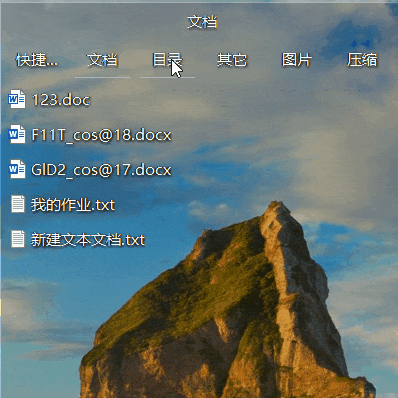Open the 快捷... tab

[x=37, y=60]
